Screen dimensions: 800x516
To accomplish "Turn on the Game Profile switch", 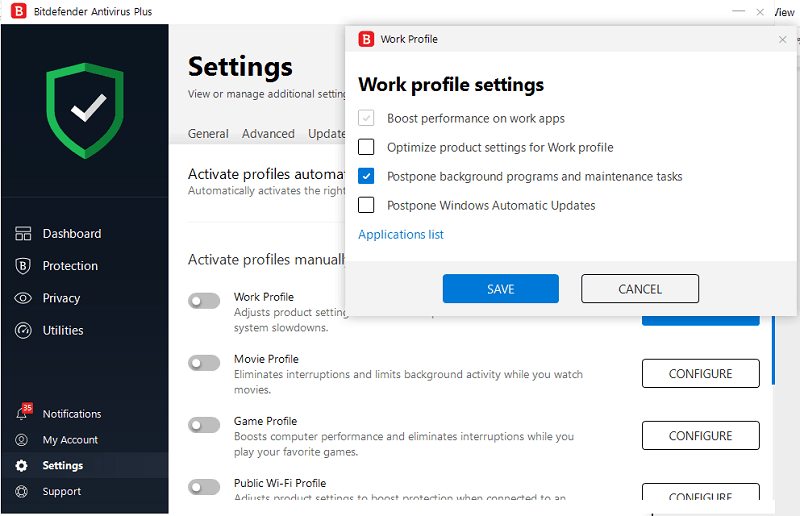I will pyautogui.click(x=204, y=425).
